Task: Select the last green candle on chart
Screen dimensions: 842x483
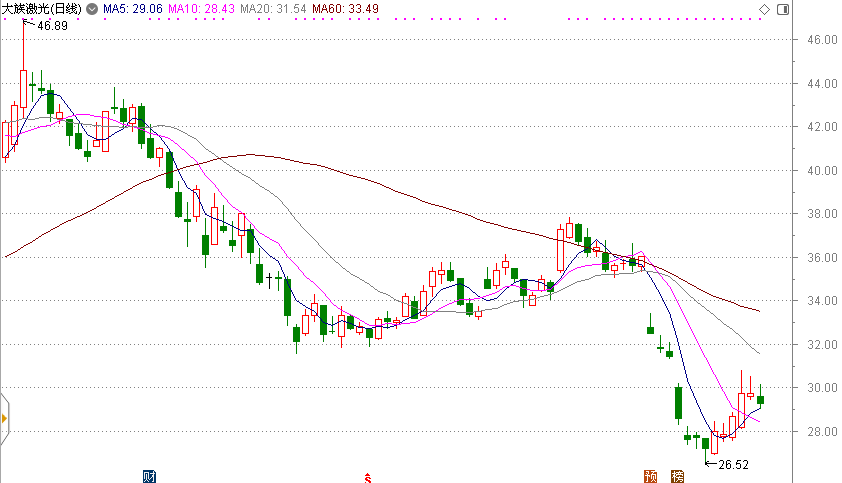Action: [x=760, y=400]
